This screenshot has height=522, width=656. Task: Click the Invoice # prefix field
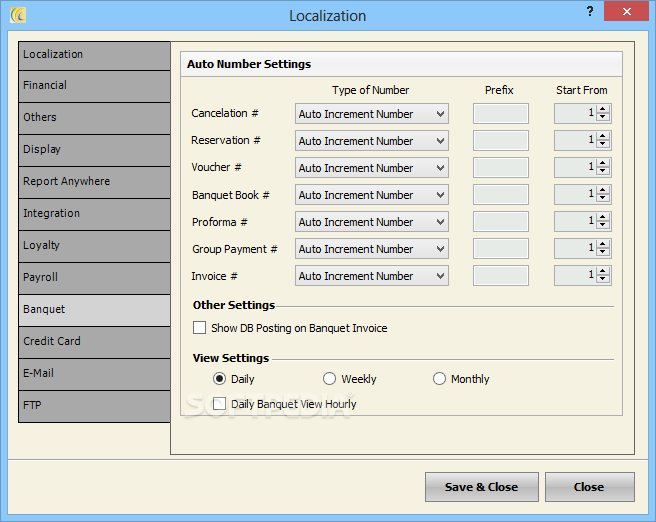click(x=501, y=276)
